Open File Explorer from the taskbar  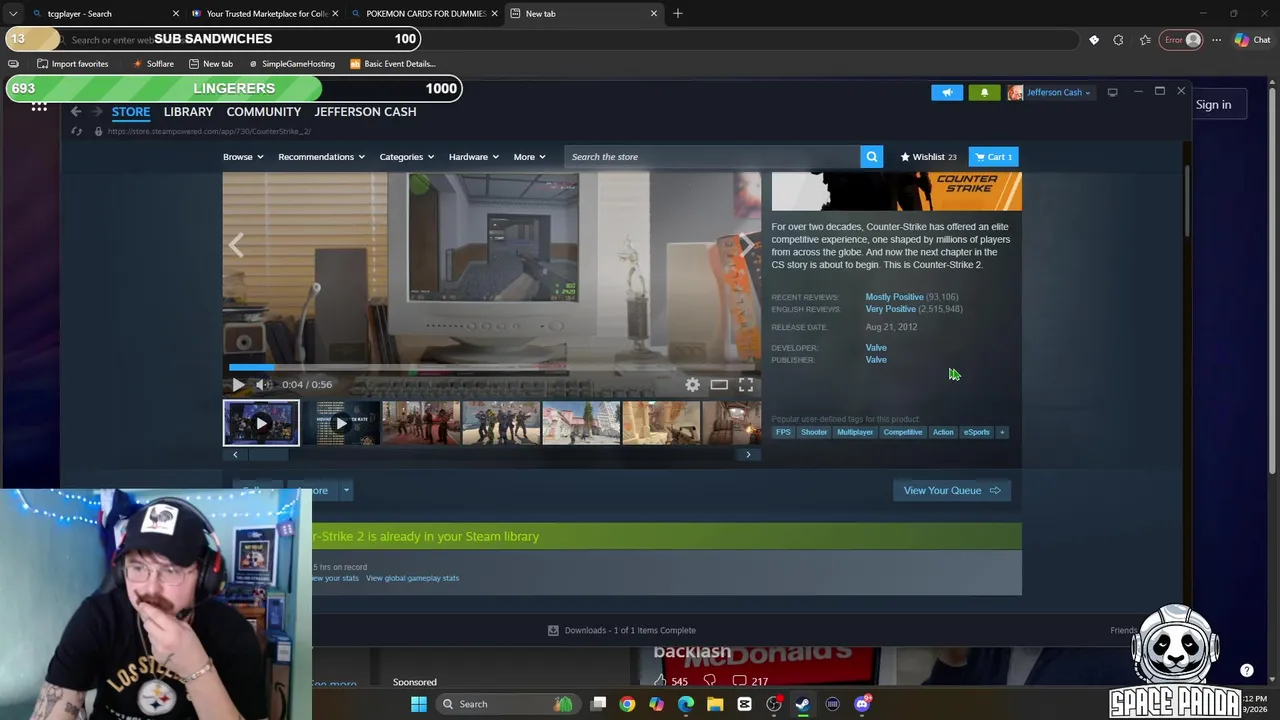tap(715, 704)
